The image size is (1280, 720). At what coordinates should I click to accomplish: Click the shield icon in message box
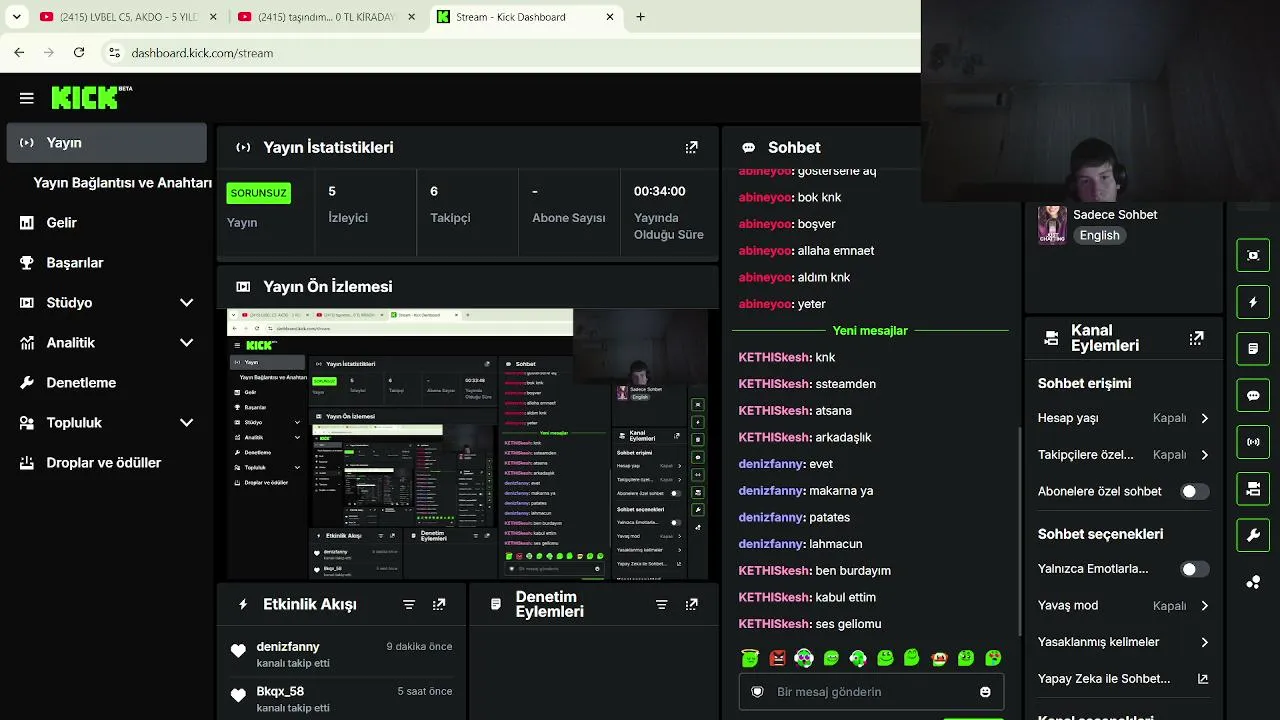757,692
